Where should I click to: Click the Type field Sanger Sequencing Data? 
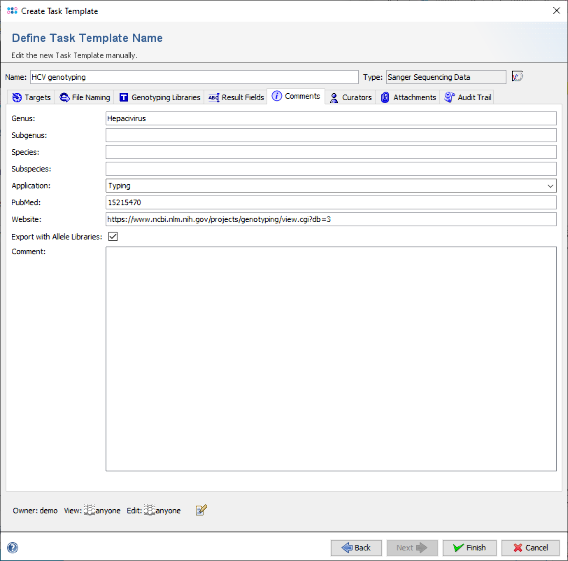pos(446,77)
